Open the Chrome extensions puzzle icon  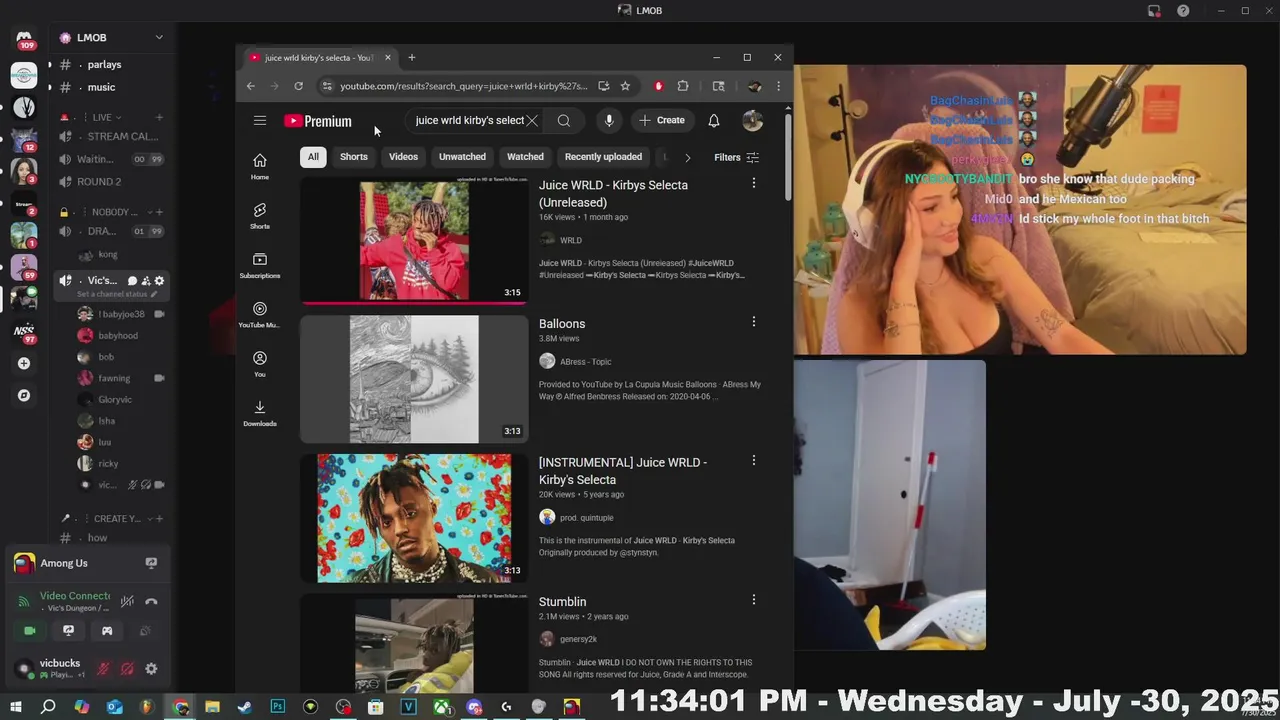pos(683,86)
